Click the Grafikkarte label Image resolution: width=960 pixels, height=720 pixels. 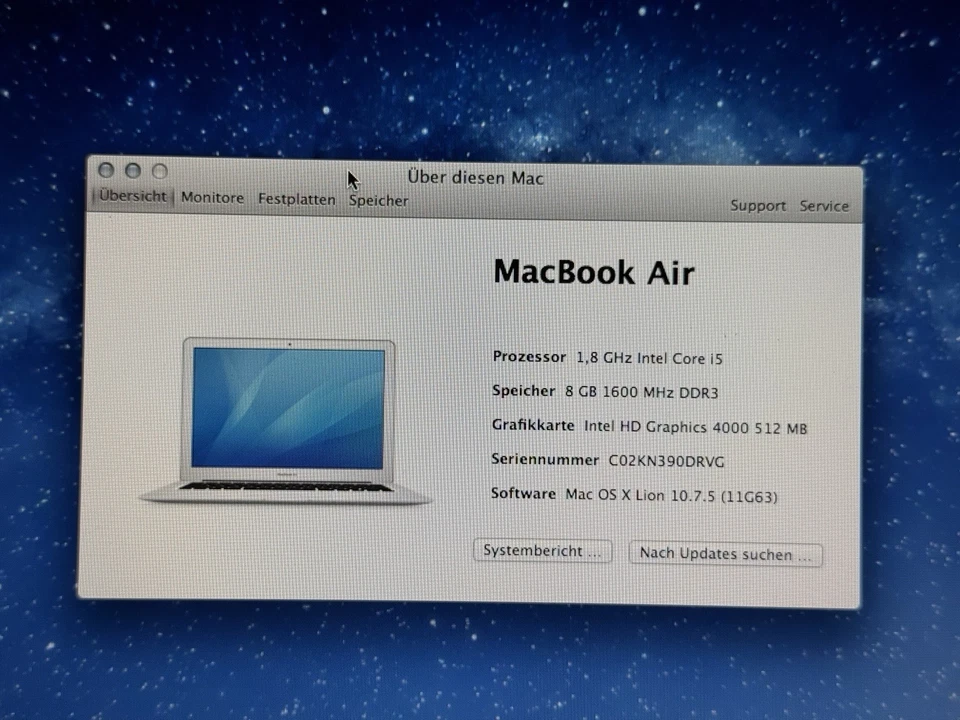[533, 425]
